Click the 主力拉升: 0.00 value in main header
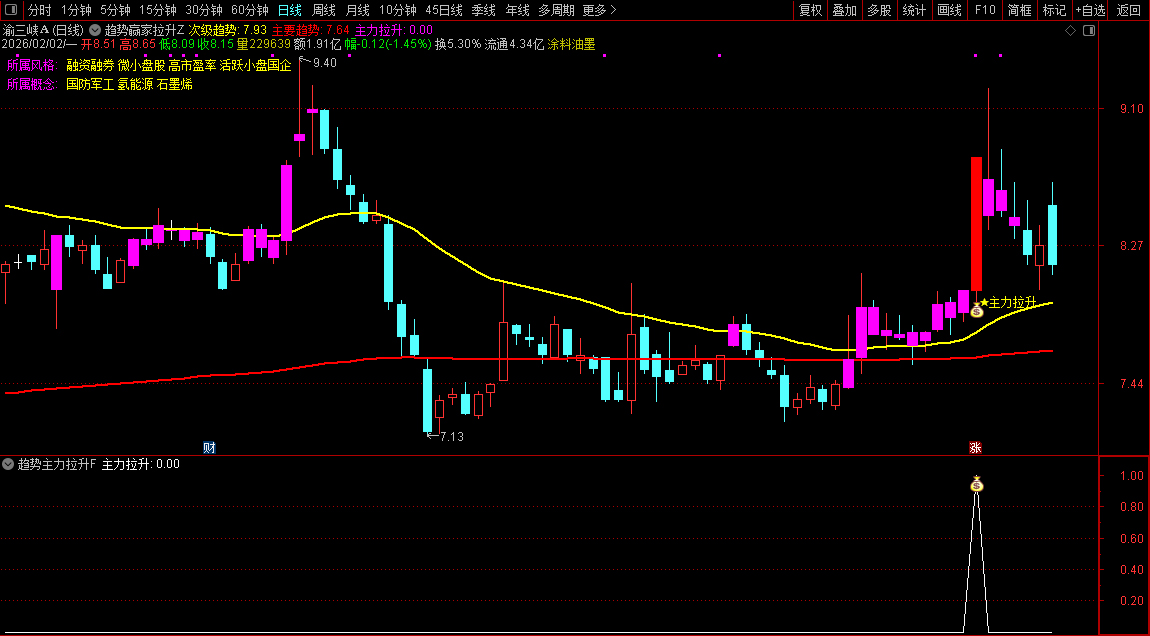 [x=394, y=30]
